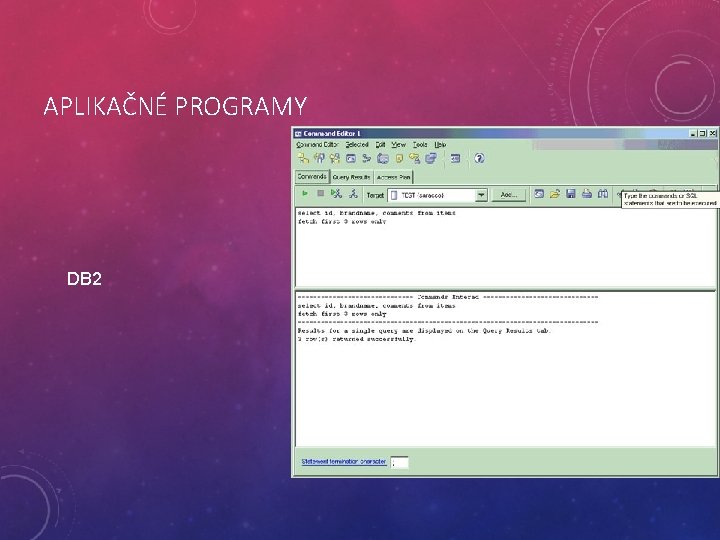Click the 'returned successfully' output line
This screenshot has width=720, height=540.
click(356, 339)
